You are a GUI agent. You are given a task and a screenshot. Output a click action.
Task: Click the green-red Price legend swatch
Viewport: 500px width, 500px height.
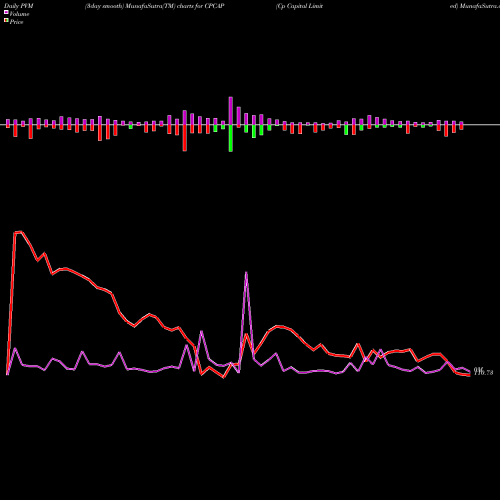(6, 21)
